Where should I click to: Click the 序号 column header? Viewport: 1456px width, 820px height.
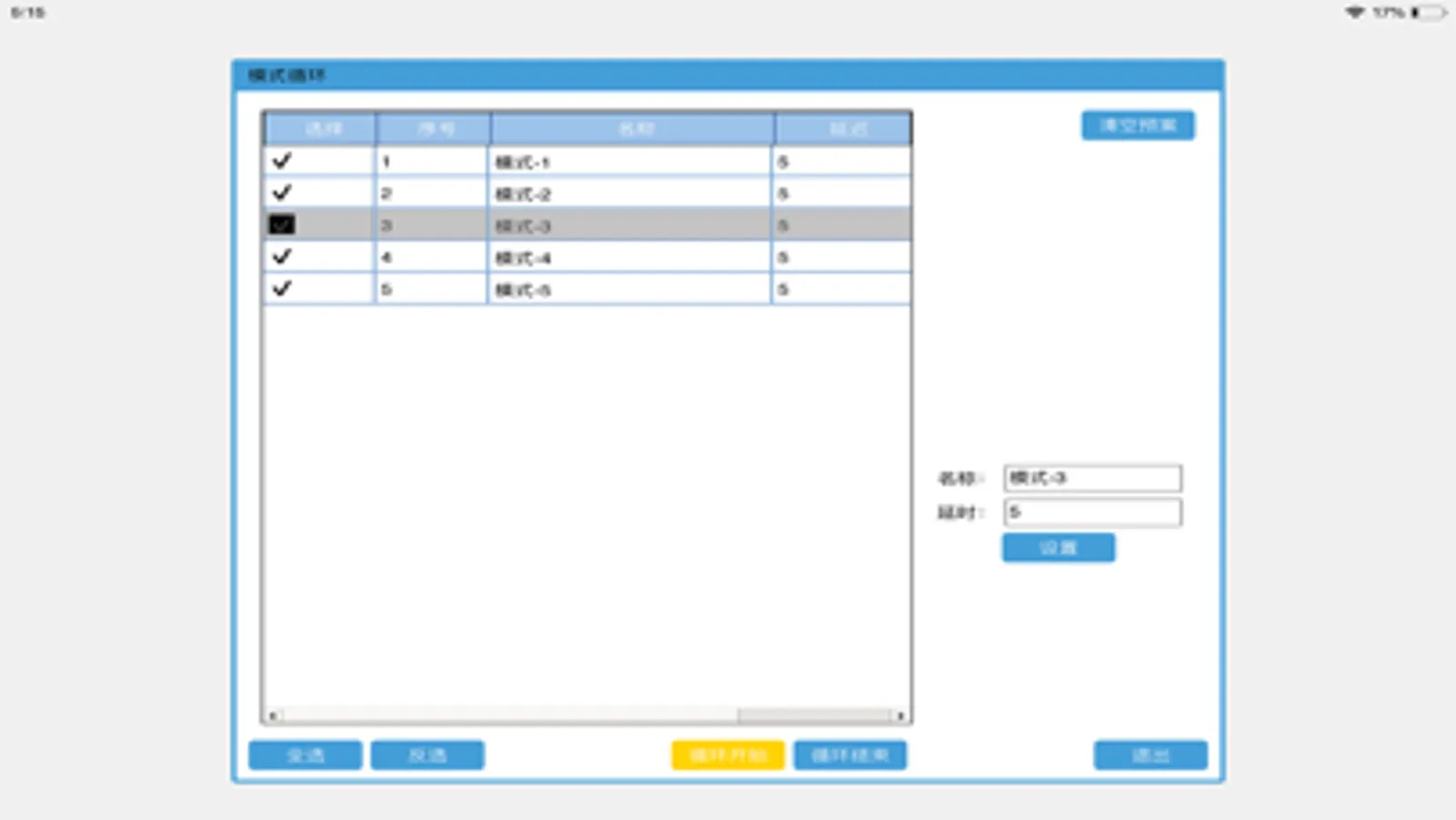tap(433, 129)
